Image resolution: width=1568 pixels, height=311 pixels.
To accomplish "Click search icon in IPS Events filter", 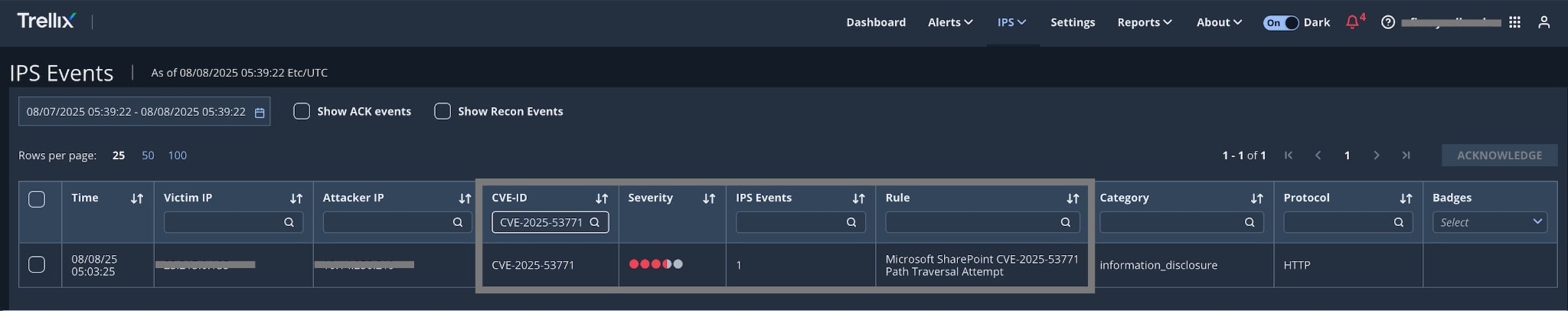I will 851,222.
